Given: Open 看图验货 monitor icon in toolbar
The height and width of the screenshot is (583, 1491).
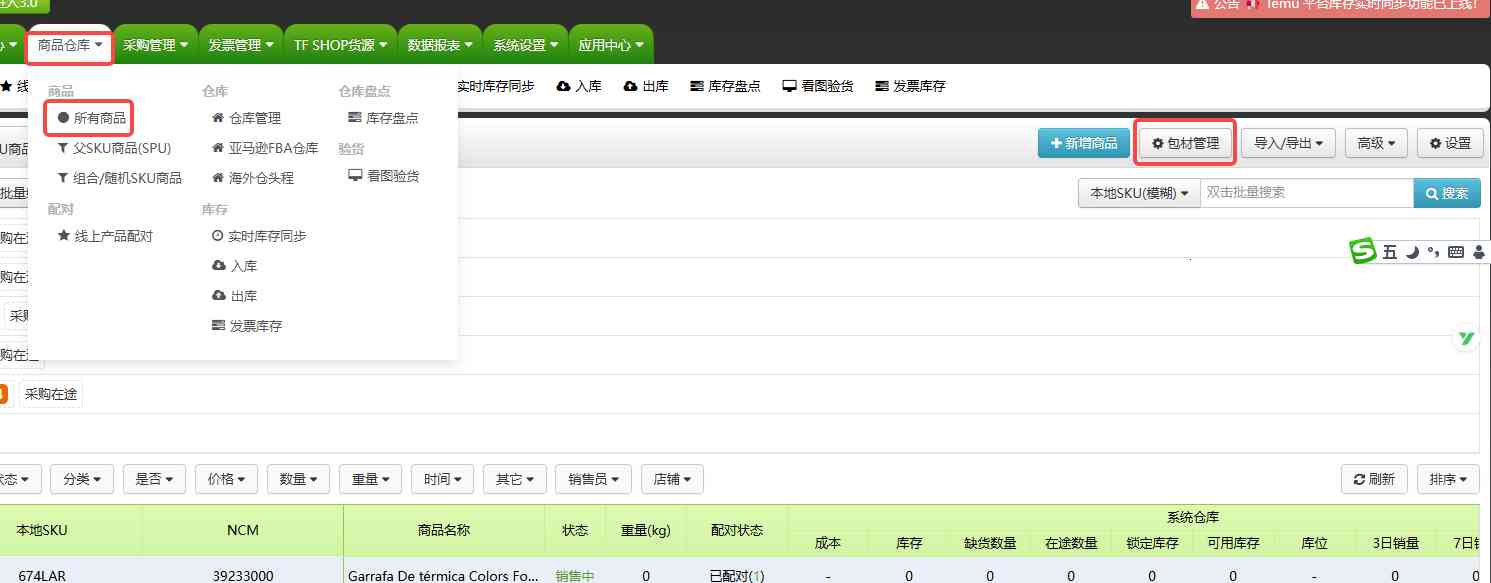Looking at the screenshot, I should [x=789, y=87].
